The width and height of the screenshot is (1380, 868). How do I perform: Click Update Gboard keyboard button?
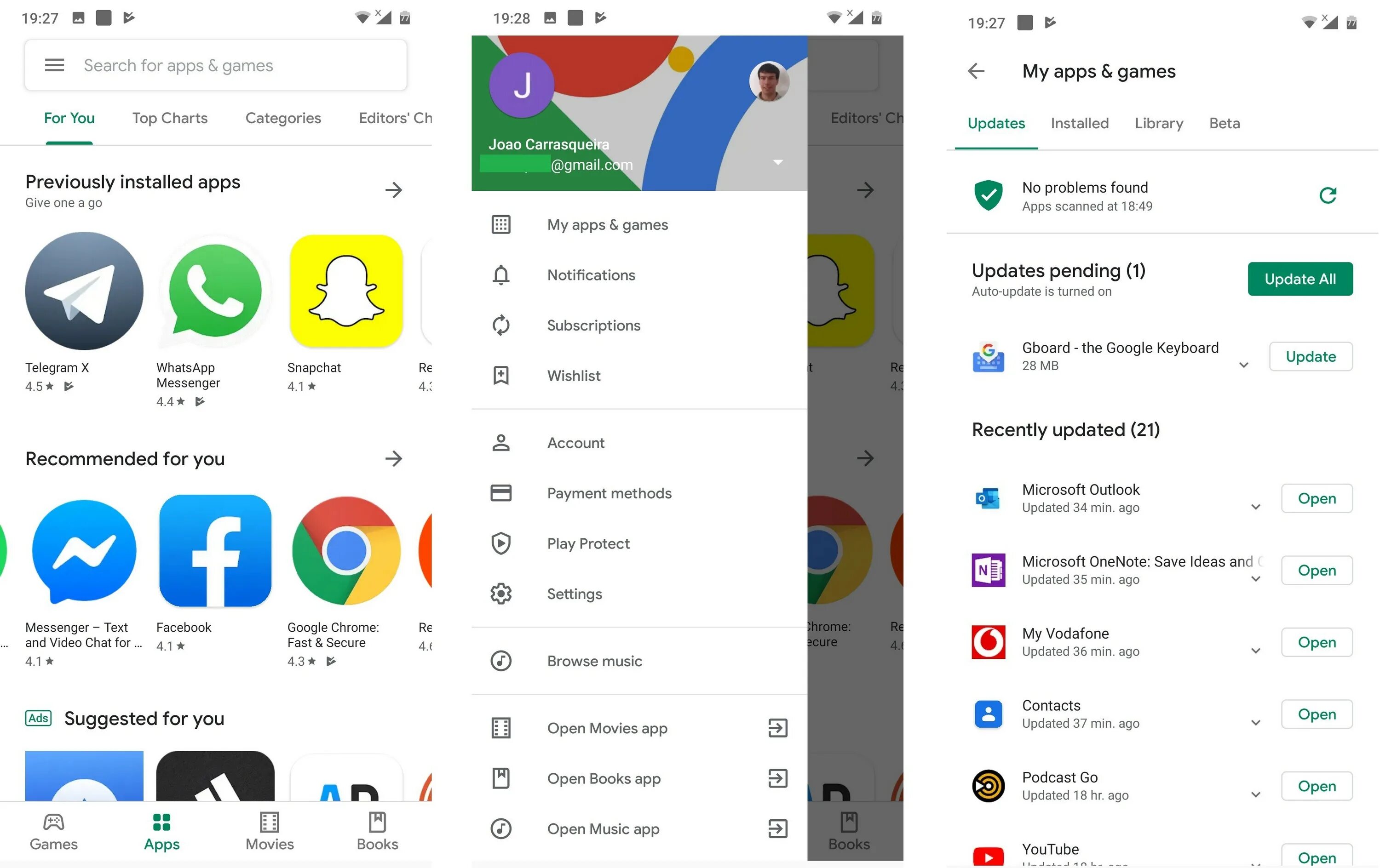click(1311, 355)
